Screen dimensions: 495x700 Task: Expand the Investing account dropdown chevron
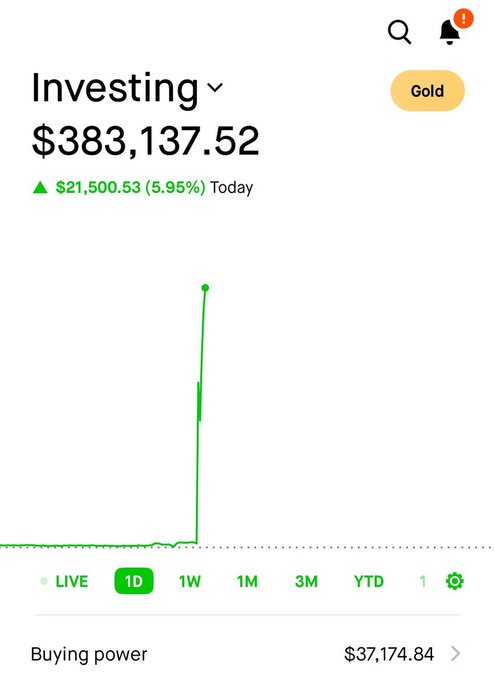click(215, 88)
